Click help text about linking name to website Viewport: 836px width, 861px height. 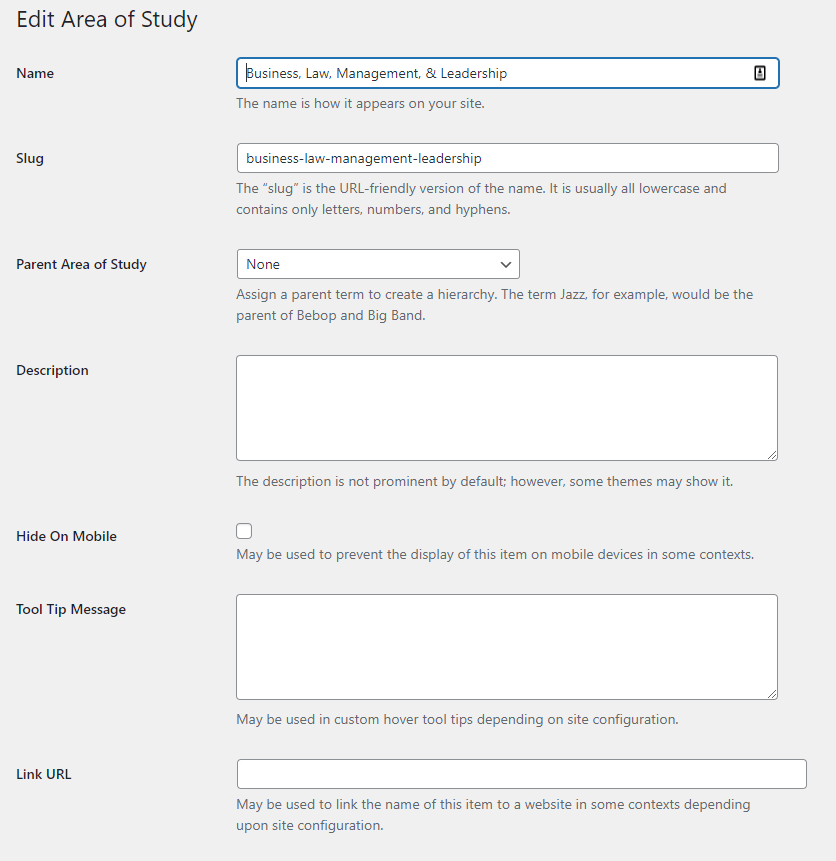[x=493, y=815]
